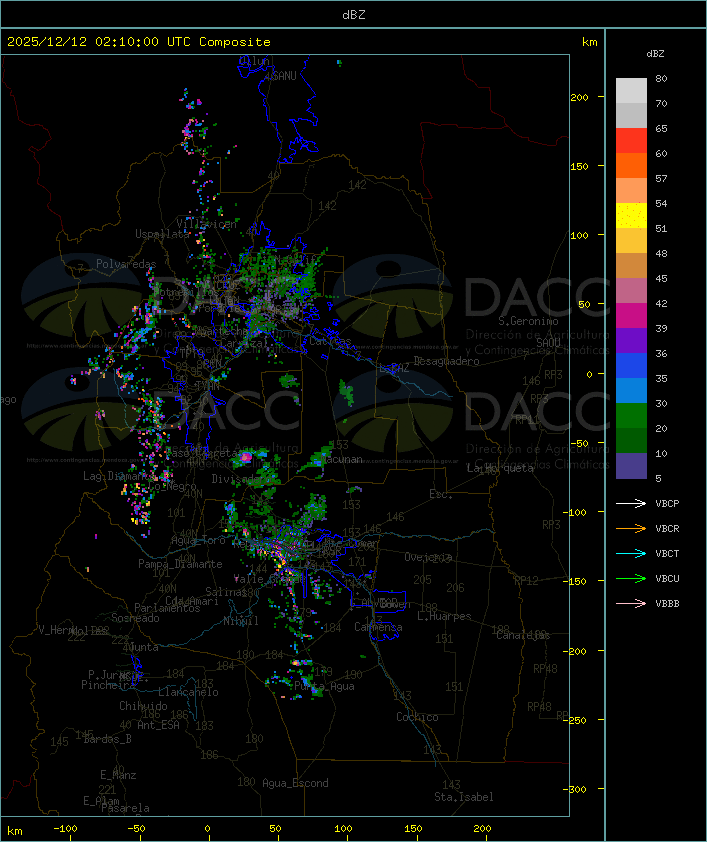Click the pink VBBB arrow icon

631,604
